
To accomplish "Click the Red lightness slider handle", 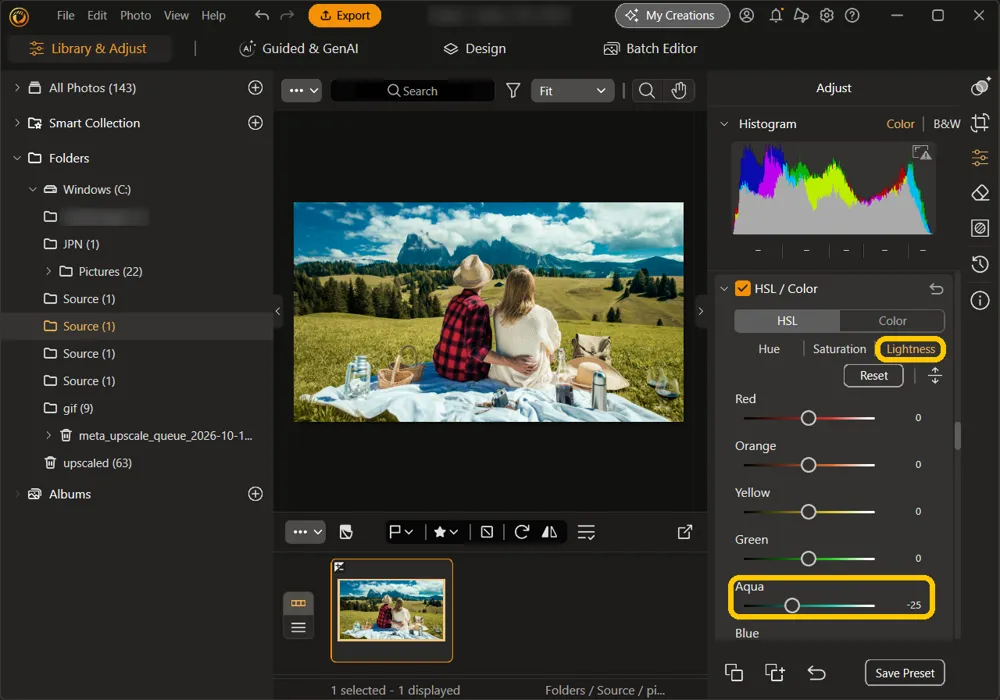I will 808,418.
